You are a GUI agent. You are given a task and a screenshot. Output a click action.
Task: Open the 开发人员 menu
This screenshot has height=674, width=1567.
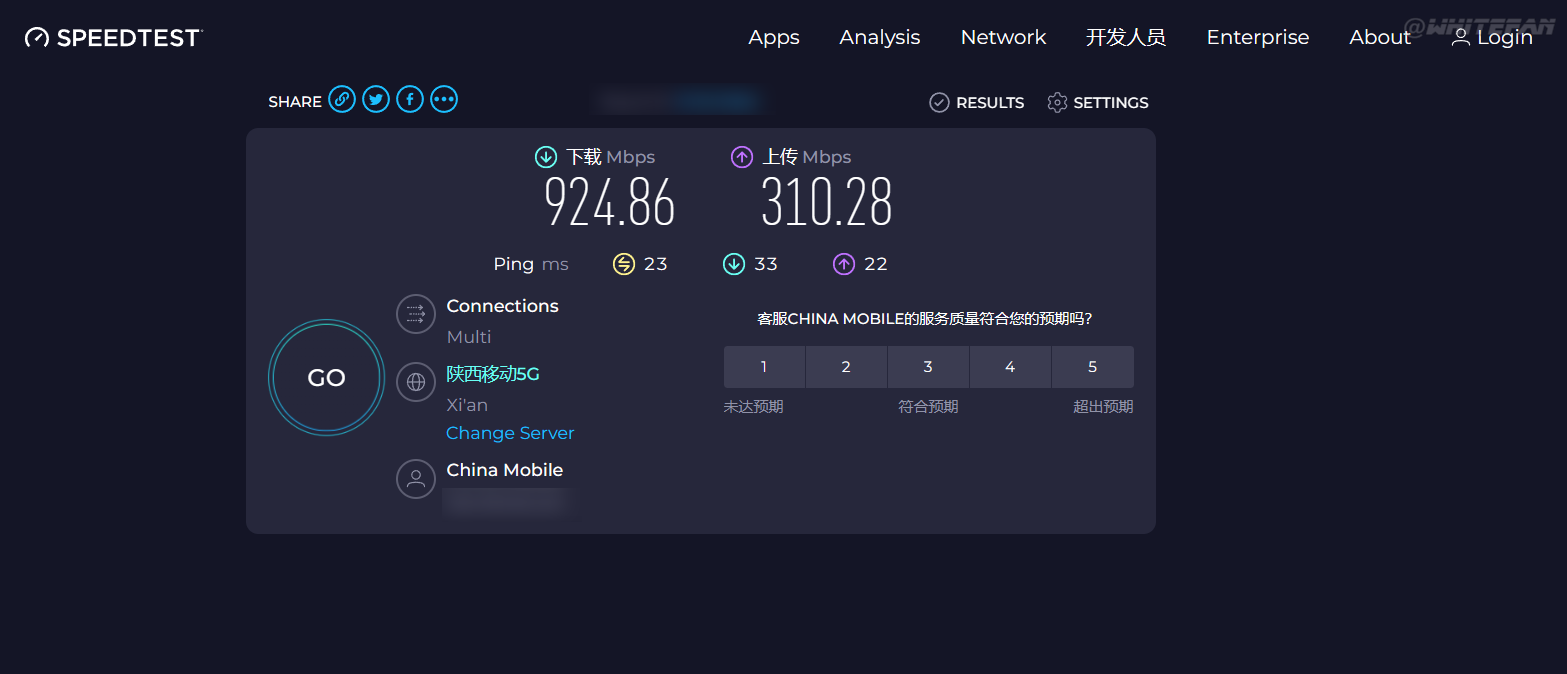[1126, 37]
